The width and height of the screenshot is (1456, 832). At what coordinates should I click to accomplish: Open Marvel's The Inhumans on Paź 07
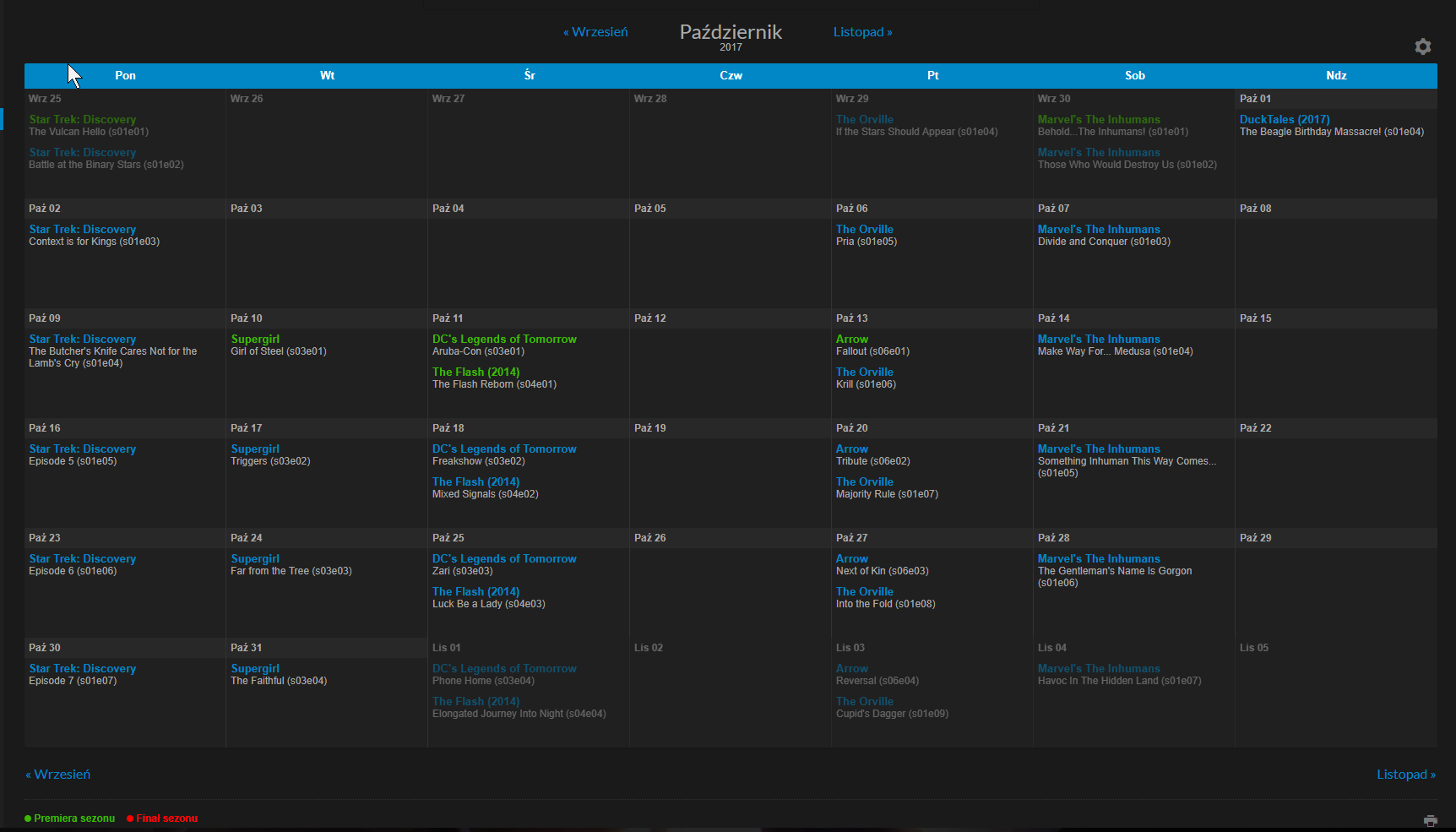coord(1098,230)
